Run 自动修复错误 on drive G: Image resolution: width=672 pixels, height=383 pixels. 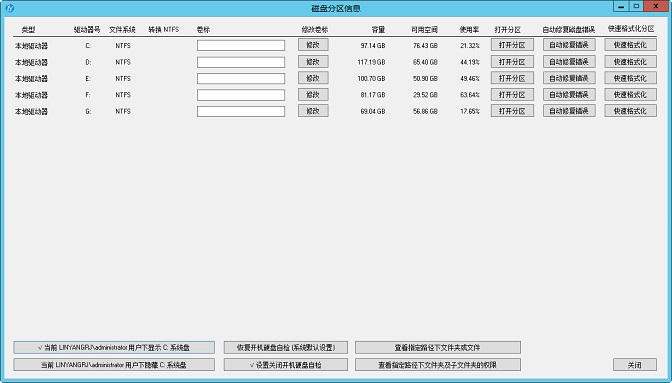(569, 111)
